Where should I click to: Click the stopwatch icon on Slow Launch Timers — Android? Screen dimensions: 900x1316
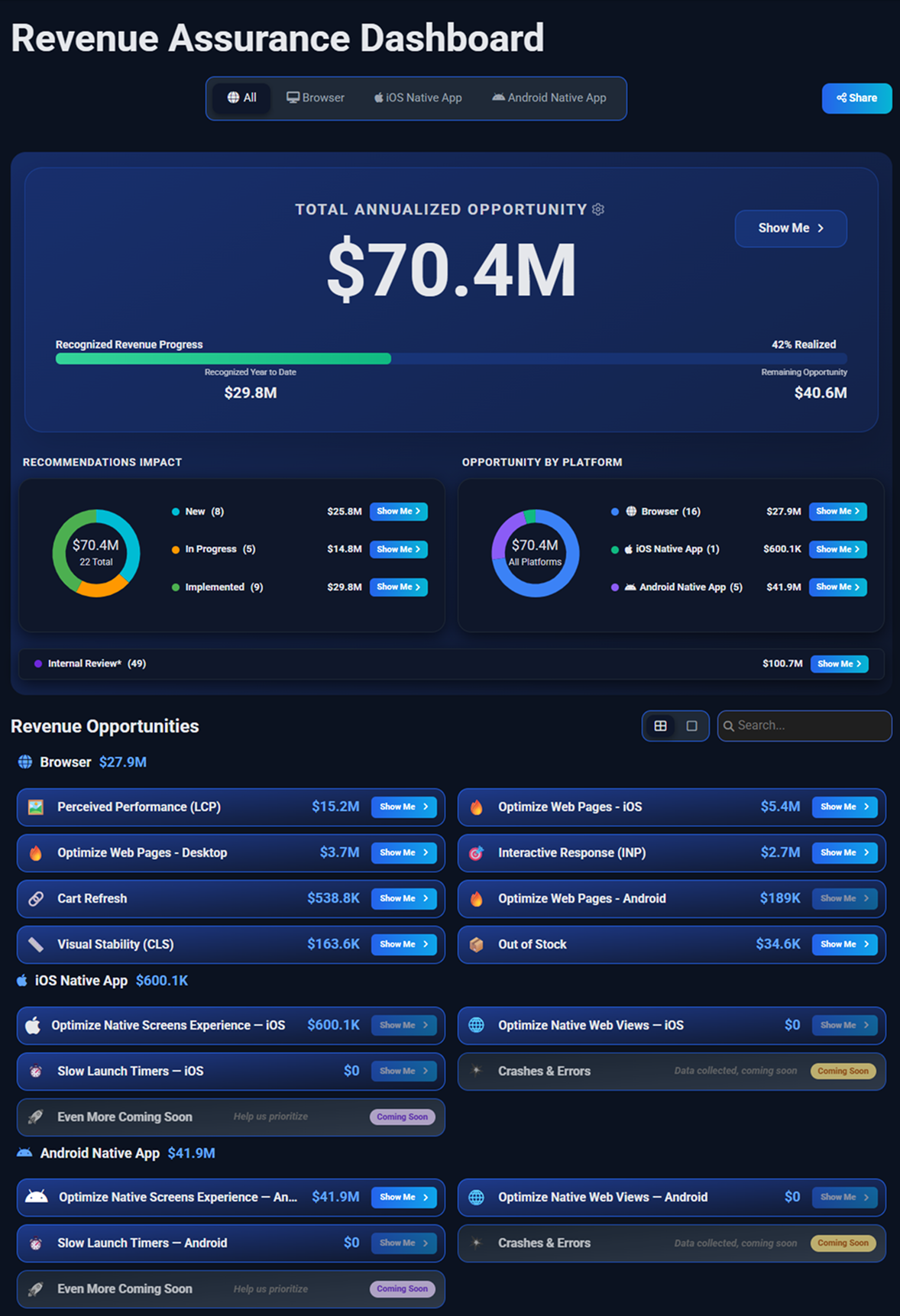pyautogui.click(x=36, y=1243)
